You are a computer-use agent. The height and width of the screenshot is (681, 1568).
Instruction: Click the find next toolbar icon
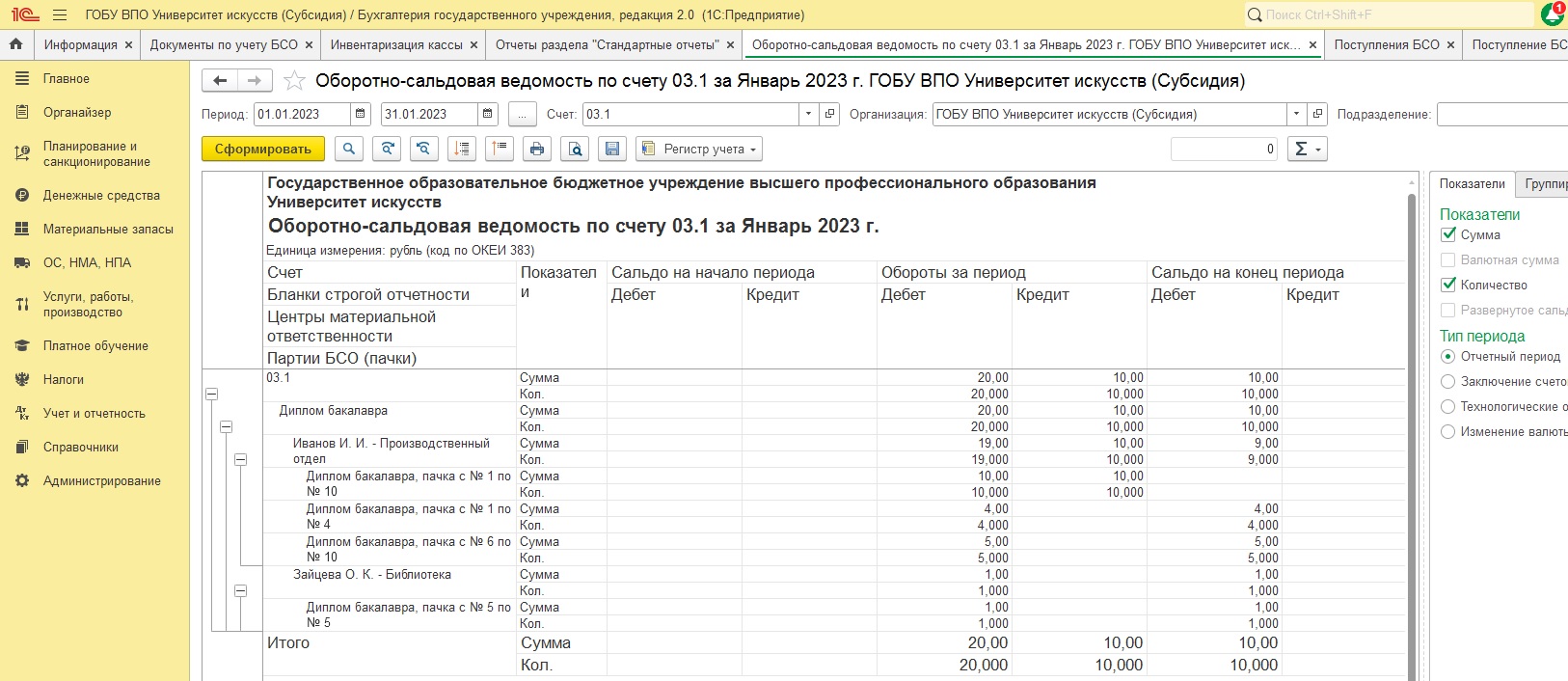pyautogui.click(x=387, y=149)
